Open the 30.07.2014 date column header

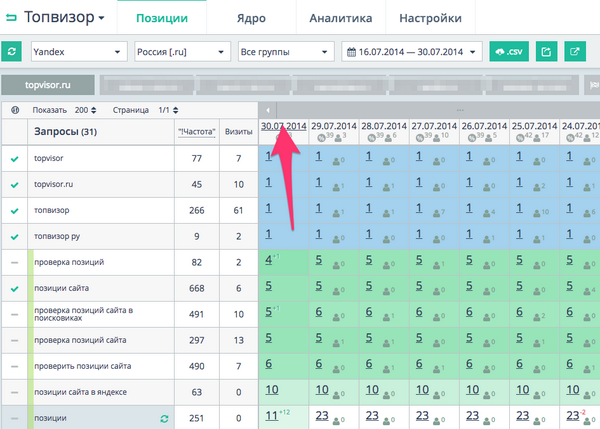(x=284, y=126)
